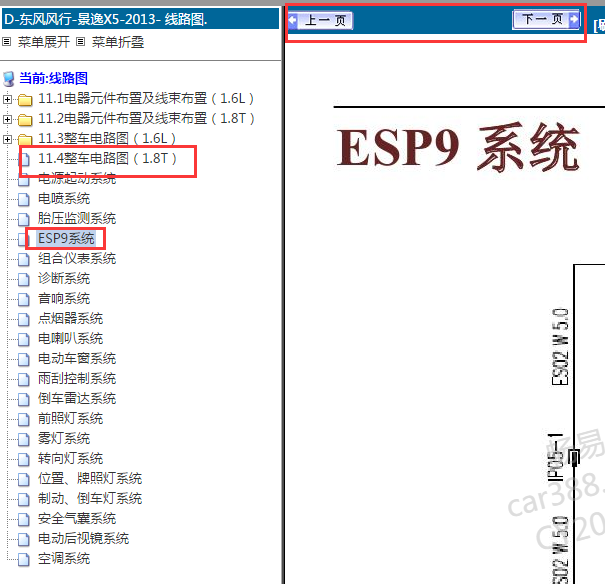The height and width of the screenshot is (584, 605).
Task: Select folder icon of 11.1 (1.6L) entry
Action: (x=25, y=100)
